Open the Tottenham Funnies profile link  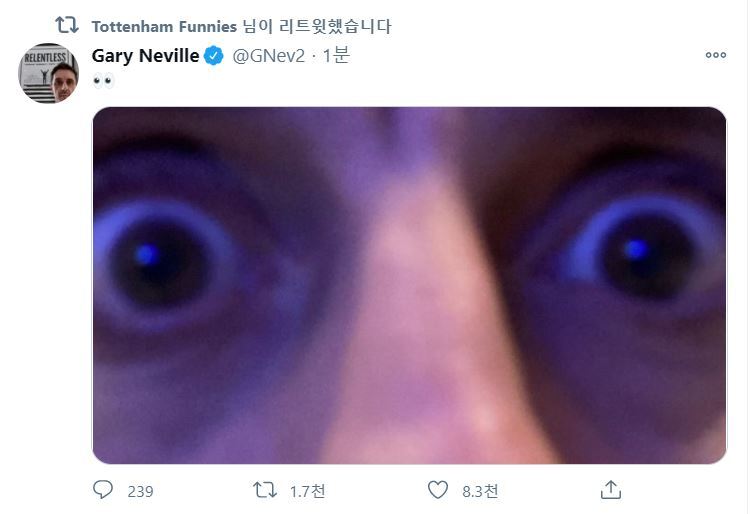[x=164, y=26]
